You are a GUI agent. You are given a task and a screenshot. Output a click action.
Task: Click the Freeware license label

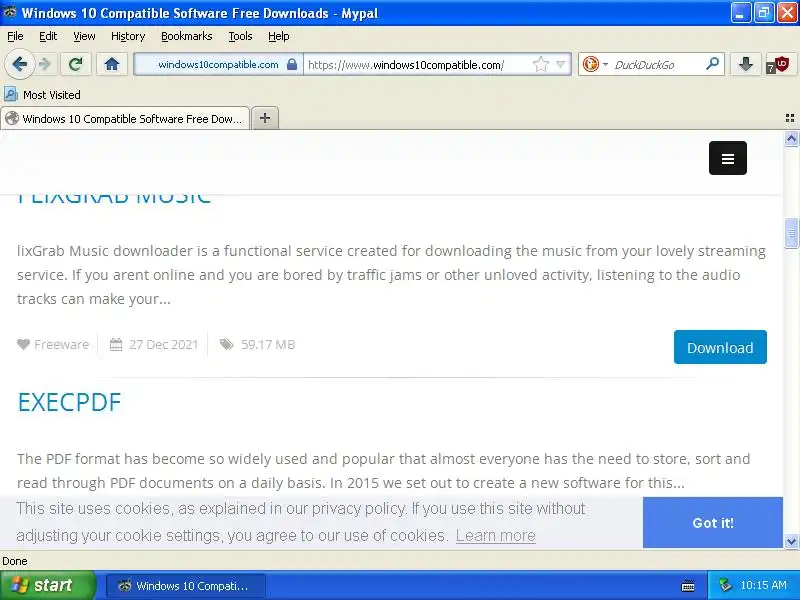coord(62,344)
